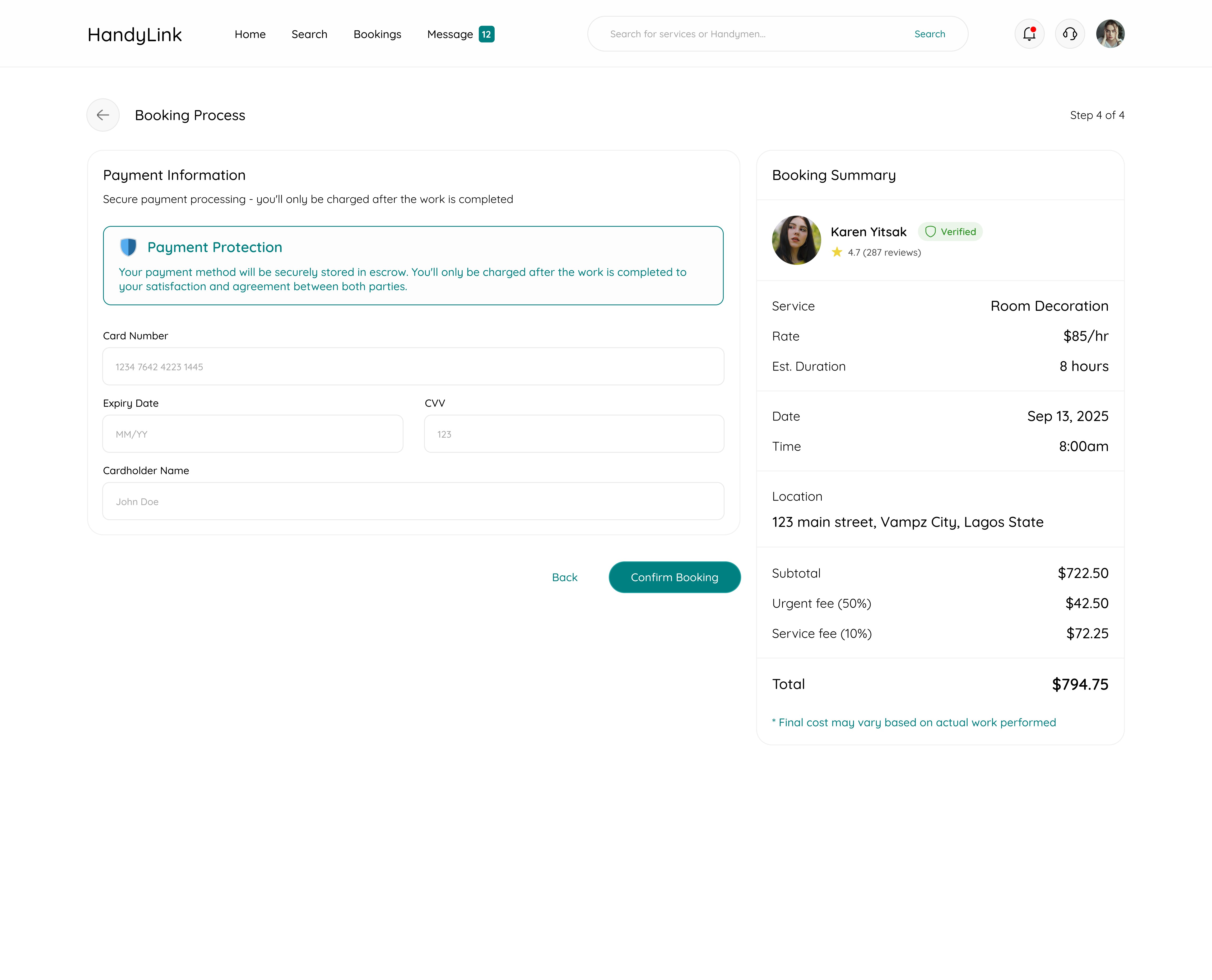Open the Message menu item
The image size is (1212, 980).
click(450, 34)
